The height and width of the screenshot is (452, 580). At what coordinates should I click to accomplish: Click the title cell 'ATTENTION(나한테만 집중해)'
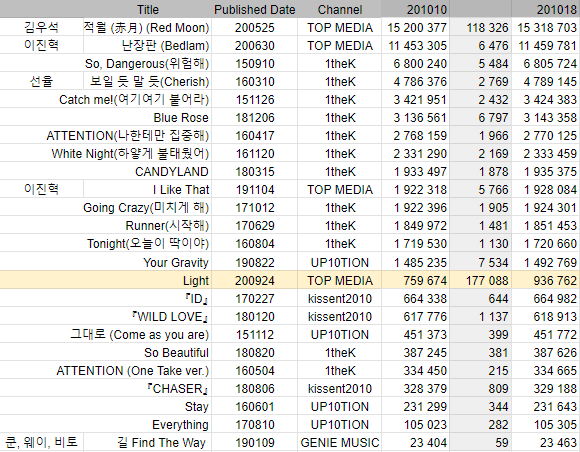[128, 135]
